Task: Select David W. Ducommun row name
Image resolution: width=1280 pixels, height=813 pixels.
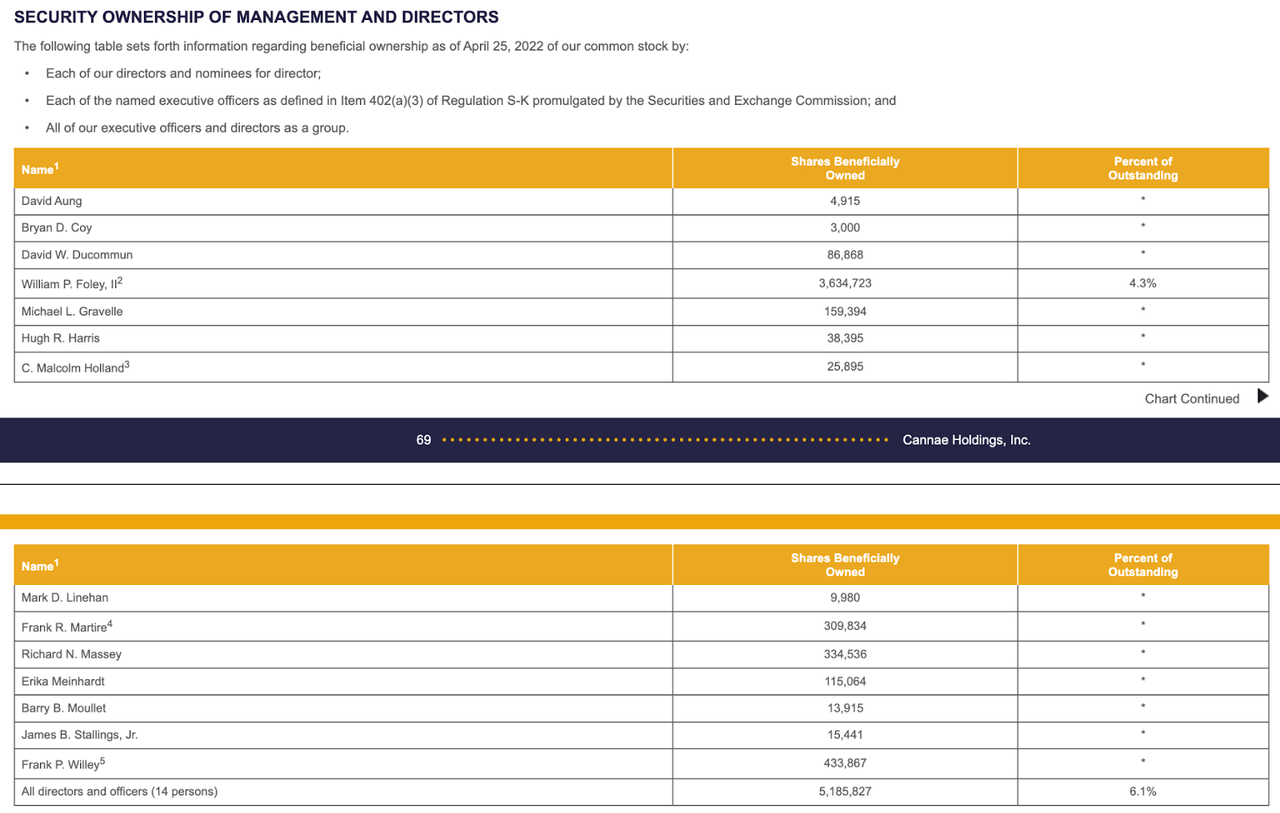Action: 77,255
